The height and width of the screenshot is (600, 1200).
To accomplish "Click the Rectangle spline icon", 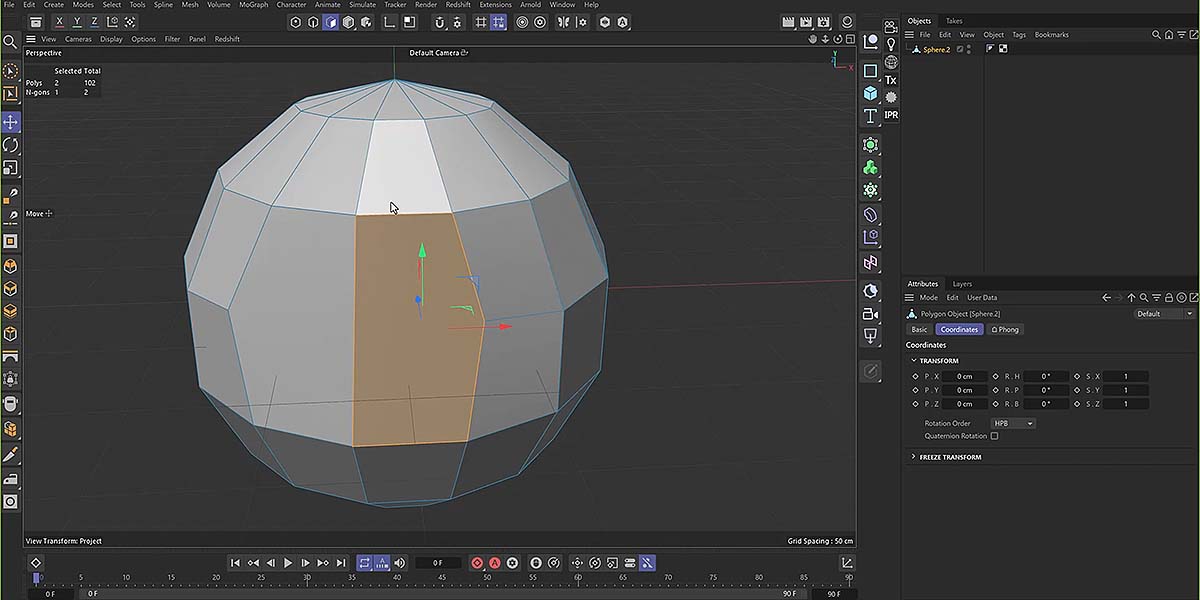I will [x=871, y=71].
